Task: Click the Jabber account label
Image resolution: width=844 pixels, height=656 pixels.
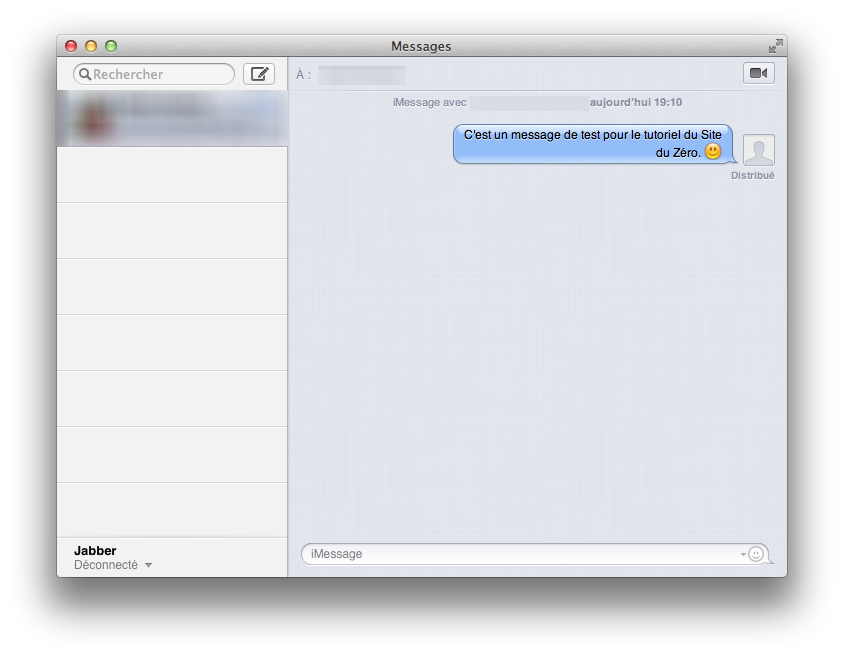Action: tap(95, 550)
